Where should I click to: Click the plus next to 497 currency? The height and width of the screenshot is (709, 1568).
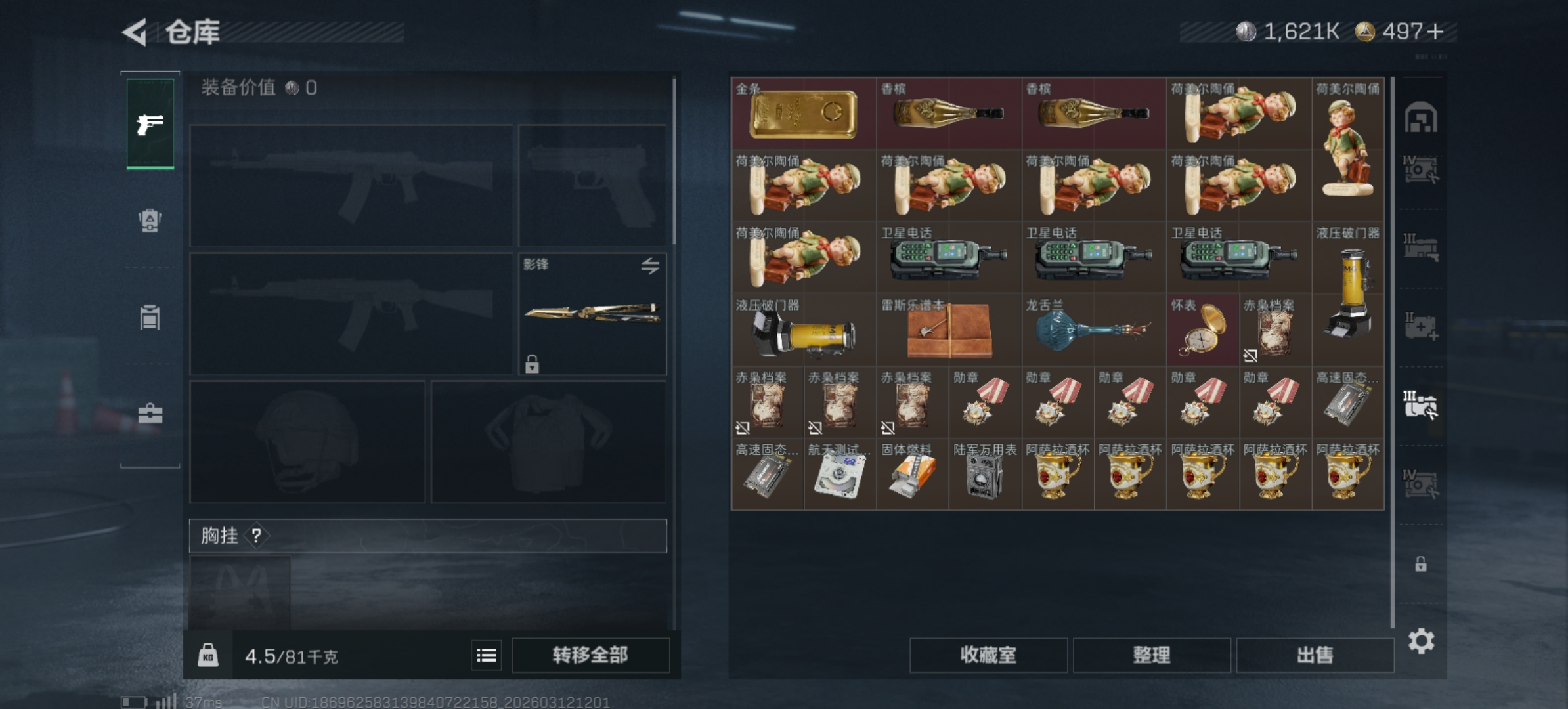click(x=1435, y=32)
